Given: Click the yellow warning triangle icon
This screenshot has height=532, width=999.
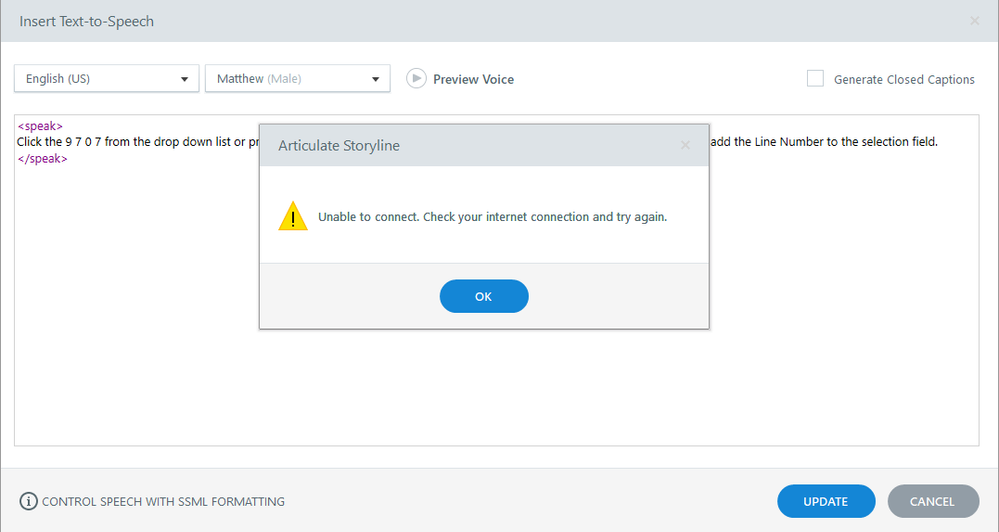Looking at the screenshot, I should (293, 217).
